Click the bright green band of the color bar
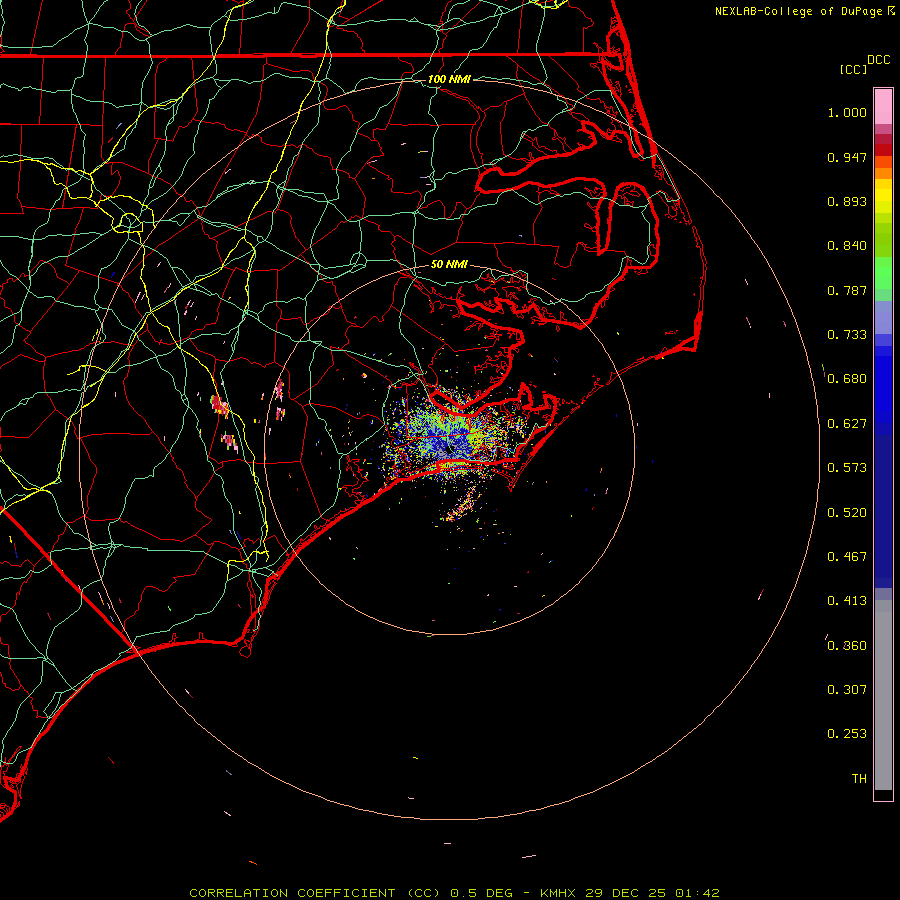The image size is (900, 900). click(883, 273)
